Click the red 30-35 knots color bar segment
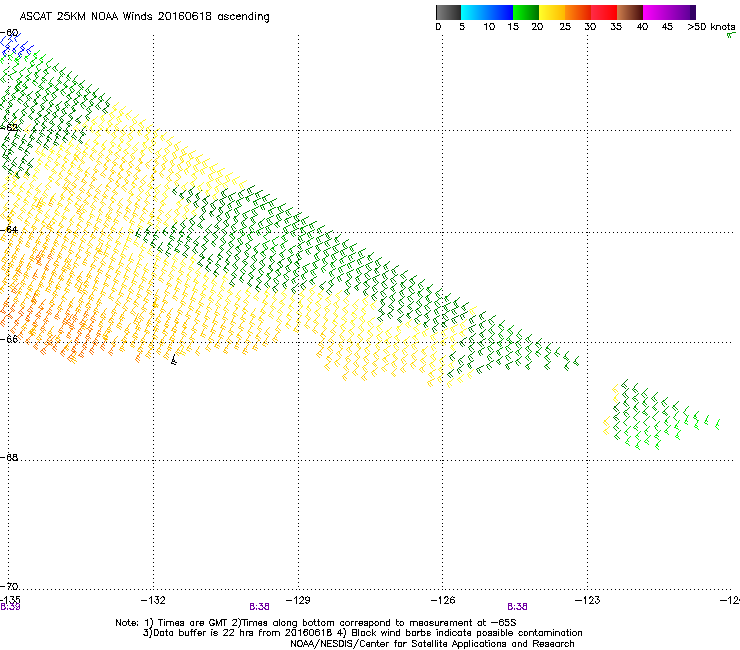The width and height of the screenshot is (740, 650). 604,12
